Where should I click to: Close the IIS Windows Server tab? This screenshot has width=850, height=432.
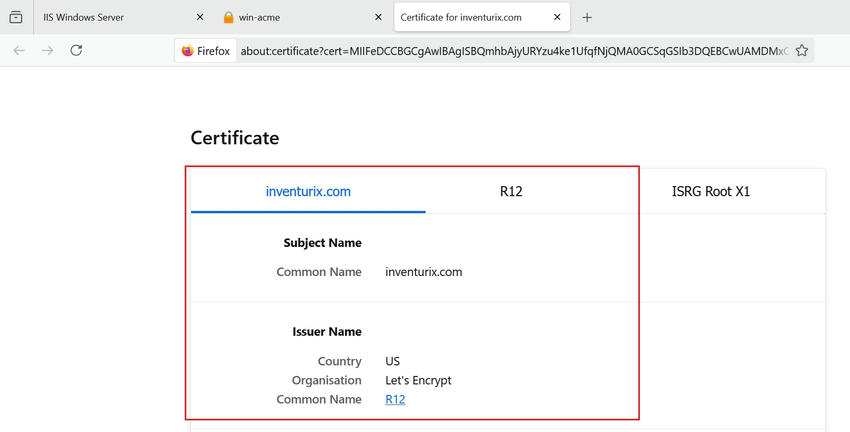pyautogui.click(x=200, y=17)
